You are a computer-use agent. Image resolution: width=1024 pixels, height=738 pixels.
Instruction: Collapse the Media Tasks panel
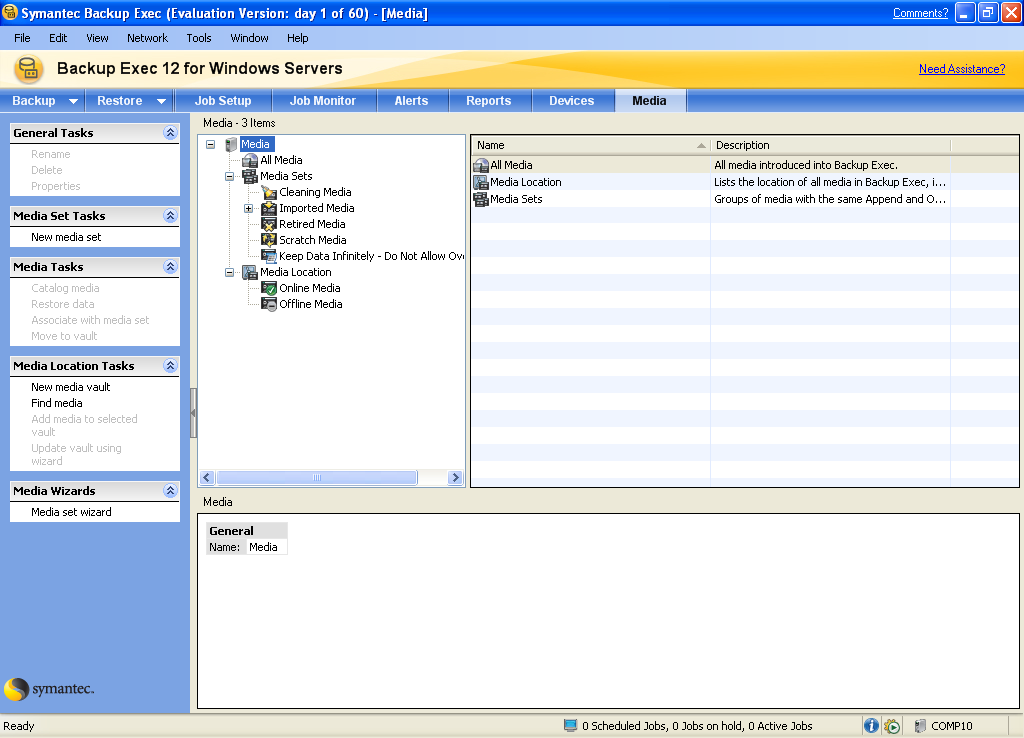click(x=170, y=266)
